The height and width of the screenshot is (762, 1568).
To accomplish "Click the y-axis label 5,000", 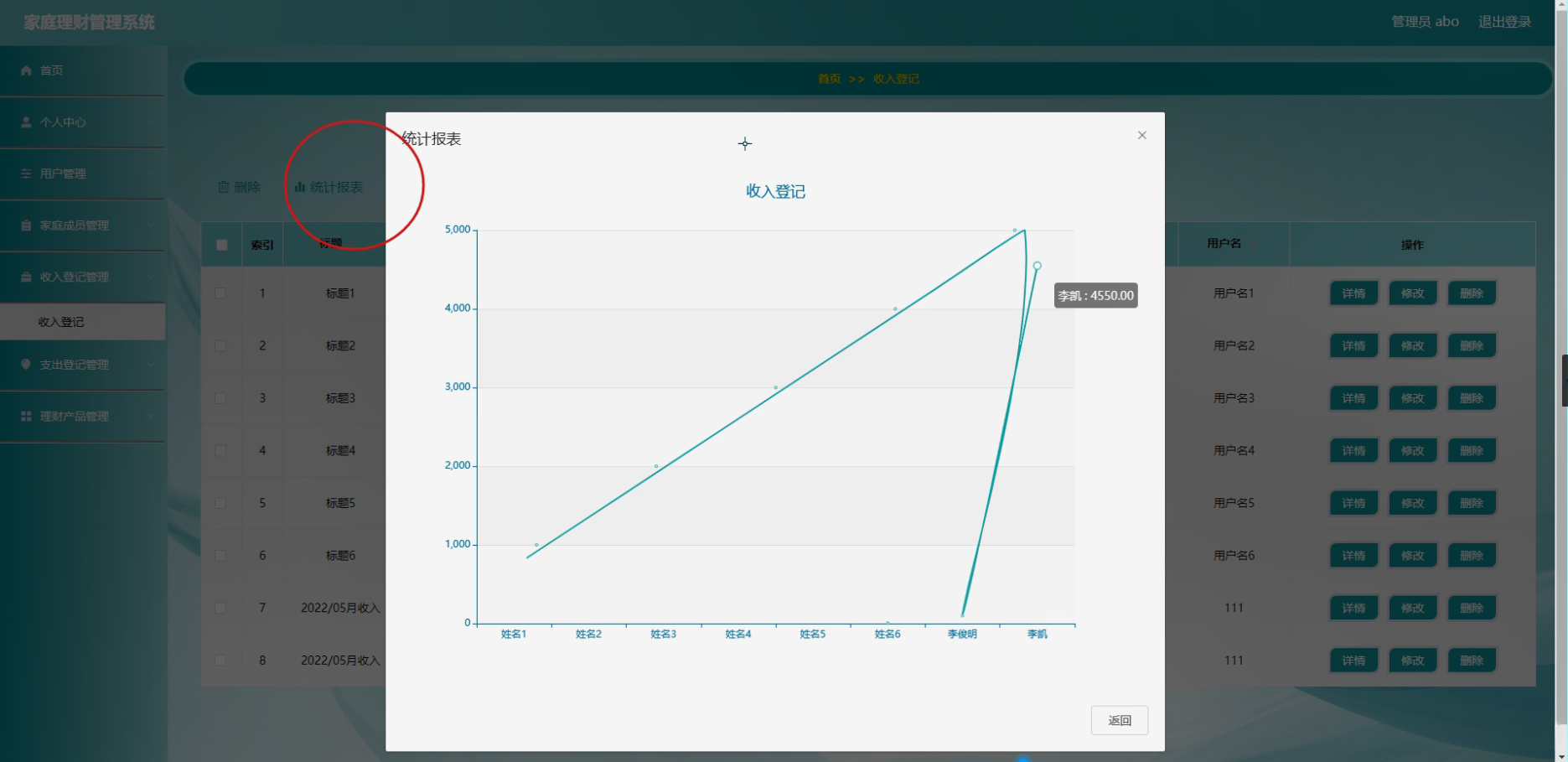I will coord(458,230).
